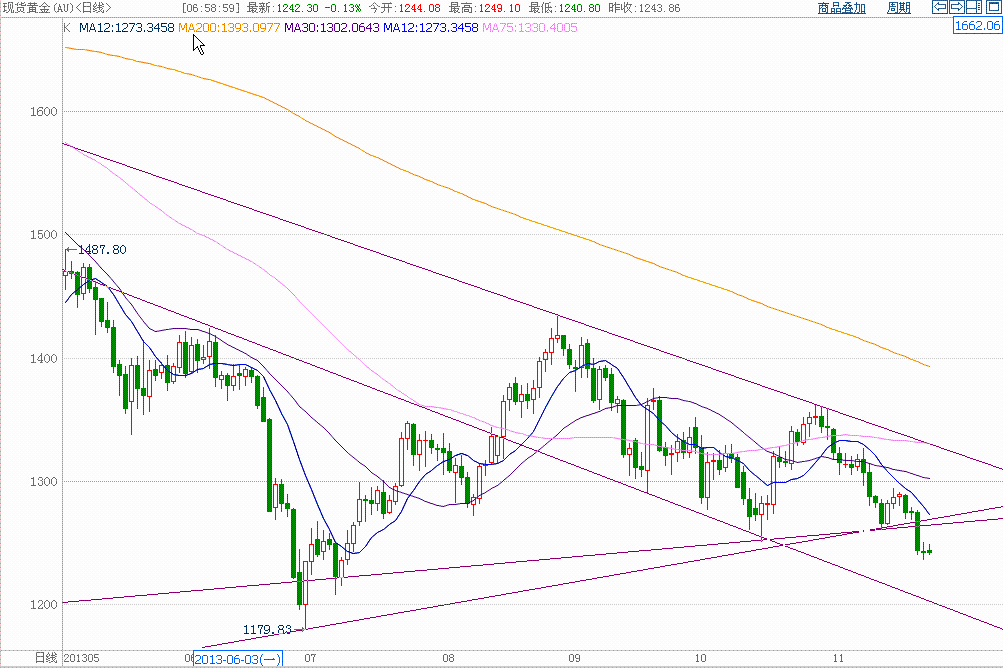
Task: Click the 1600 price axis label
Action: click(43, 111)
